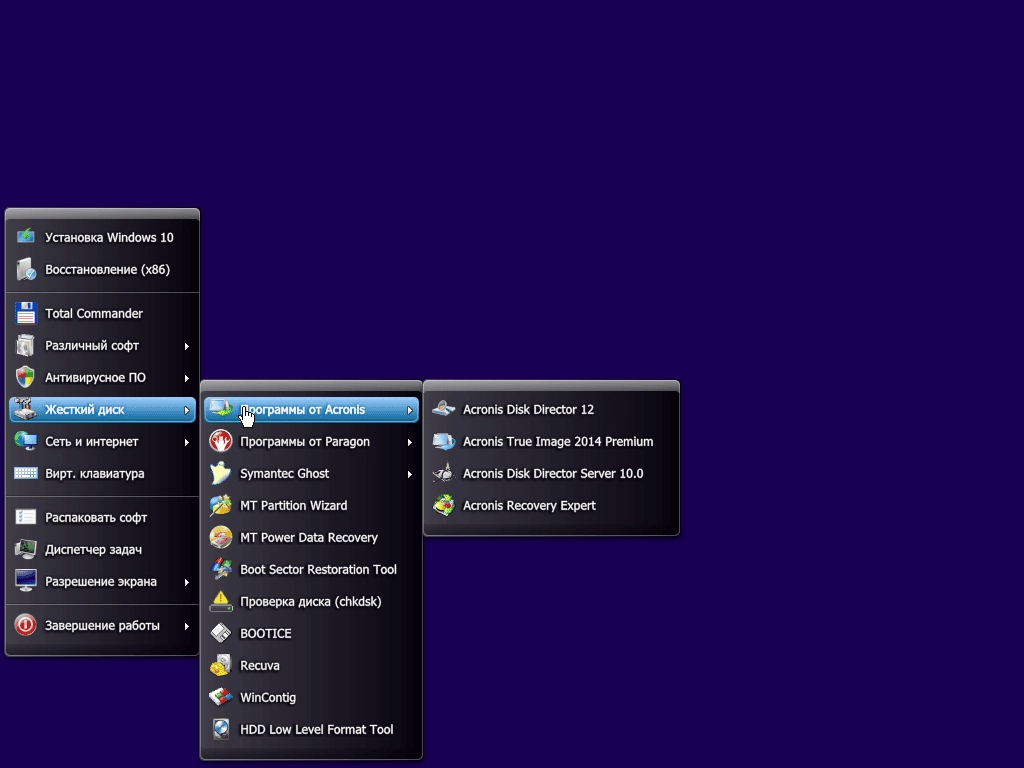The height and width of the screenshot is (768, 1024).
Task: Click the MT Power Data Recovery icon
Action: pyautogui.click(x=221, y=537)
